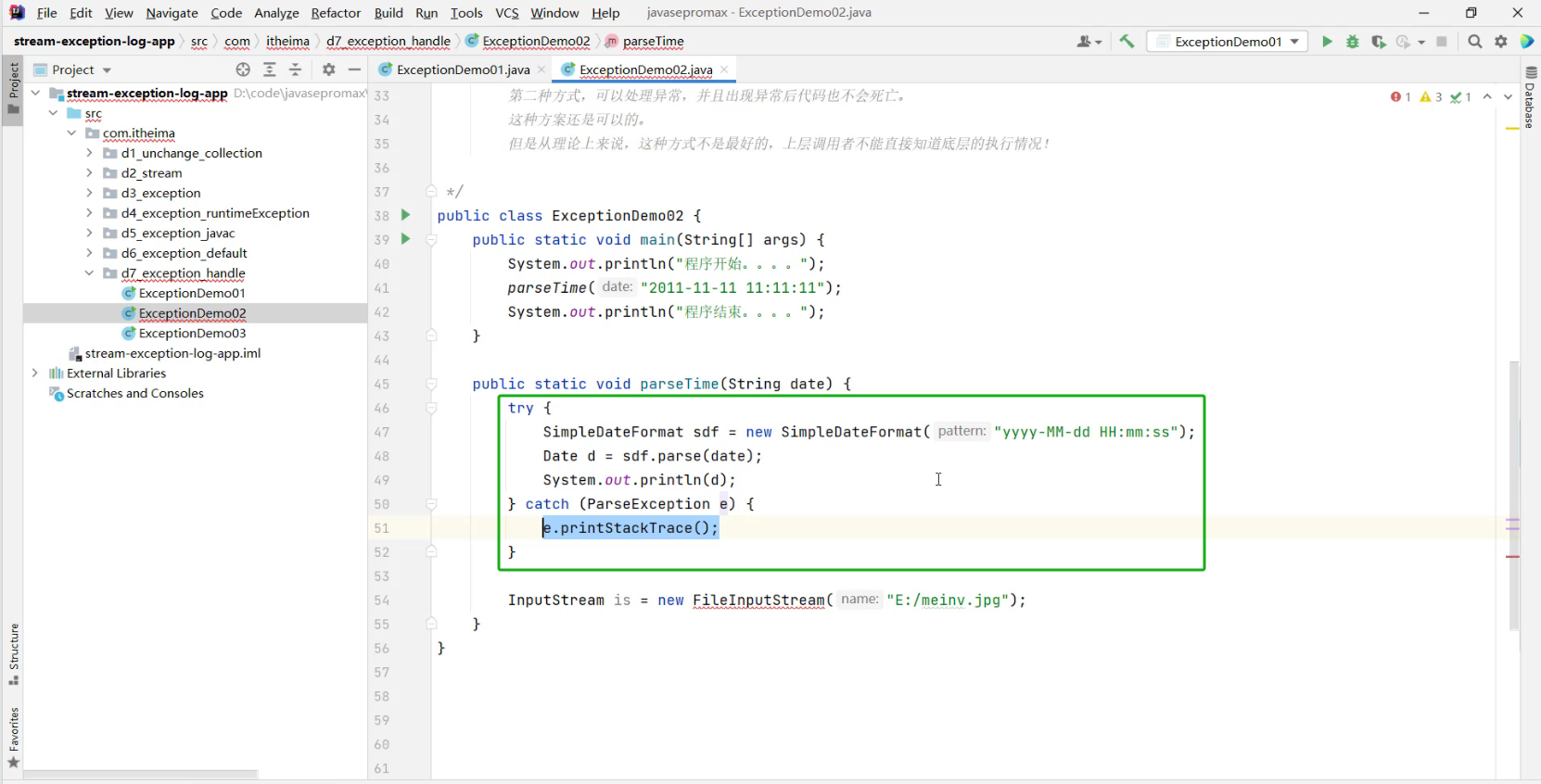Expand External Libraries node

pos(35,373)
